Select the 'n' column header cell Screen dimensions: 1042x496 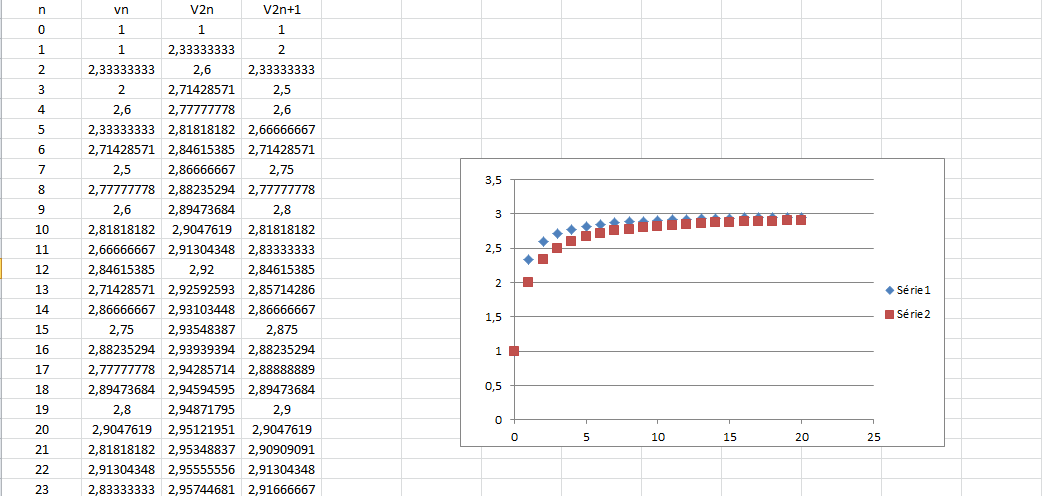tap(42, 10)
